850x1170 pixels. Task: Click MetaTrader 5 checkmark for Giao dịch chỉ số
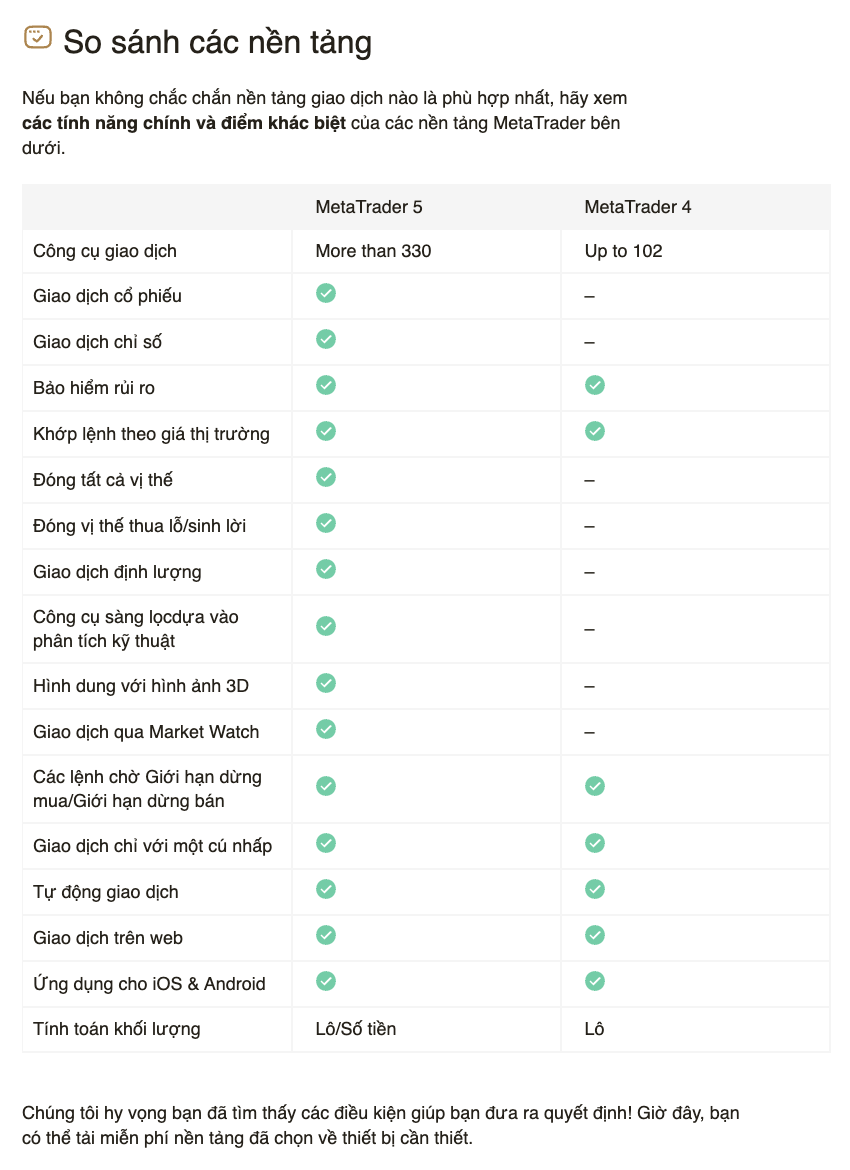[x=326, y=339]
